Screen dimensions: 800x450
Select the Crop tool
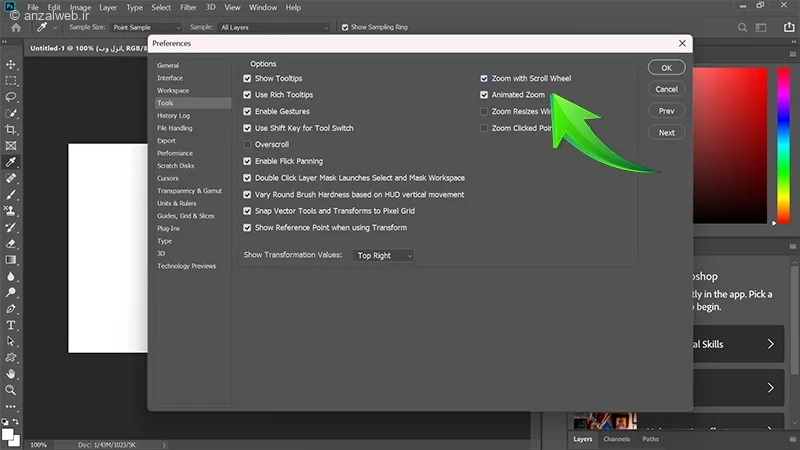(x=11, y=130)
